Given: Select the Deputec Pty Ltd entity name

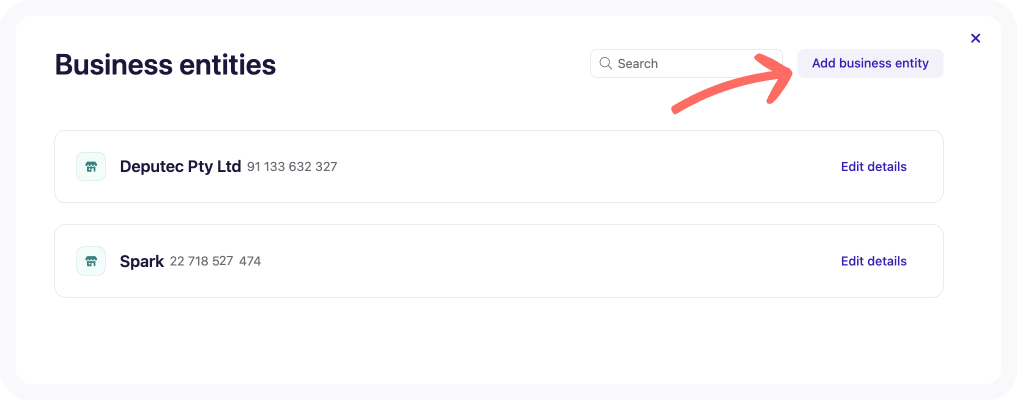Looking at the screenshot, I should click(180, 167).
